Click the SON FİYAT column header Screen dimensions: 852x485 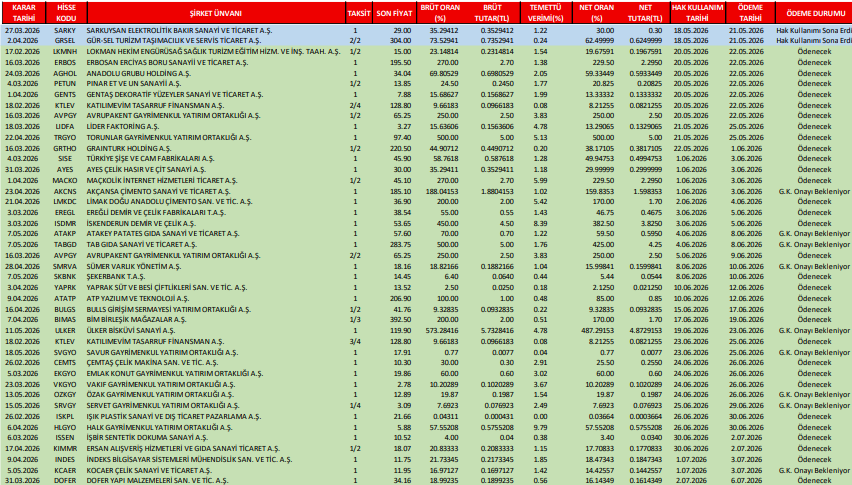[394, 12]
